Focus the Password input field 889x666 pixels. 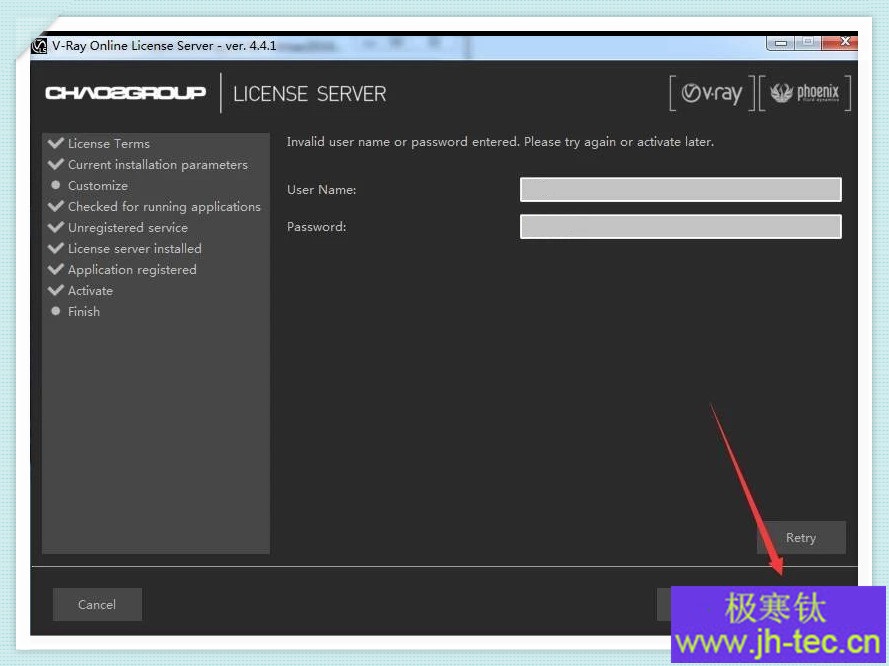coord(680,226)
